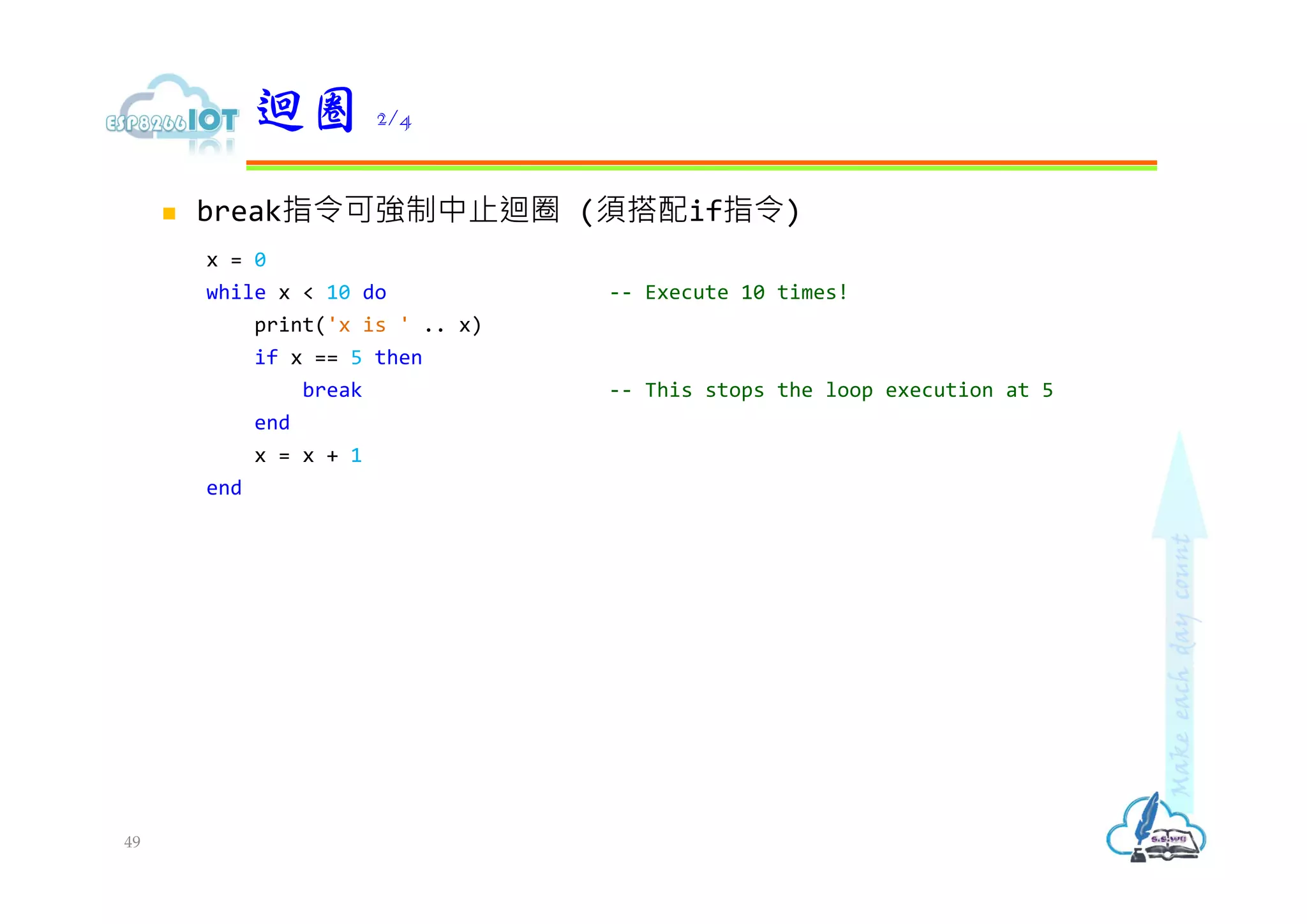Click the comment about stopping loop execution at 5

tap(831, 390)
